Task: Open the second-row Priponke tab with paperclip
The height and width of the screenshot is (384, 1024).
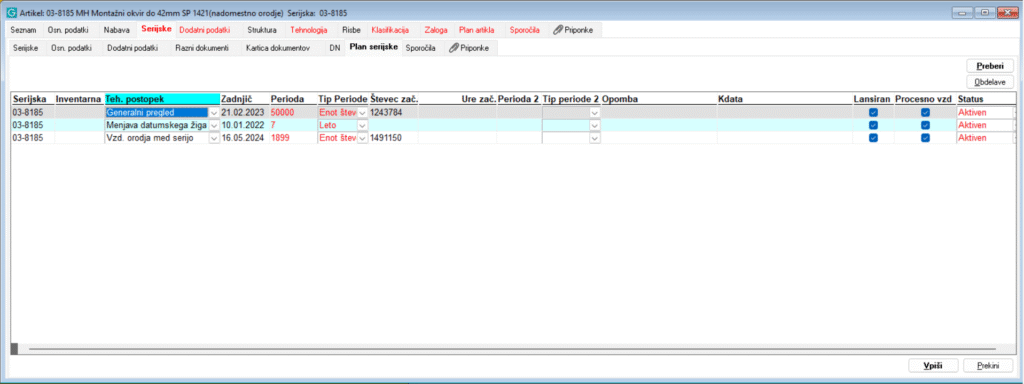Action: tap(470, 48)
